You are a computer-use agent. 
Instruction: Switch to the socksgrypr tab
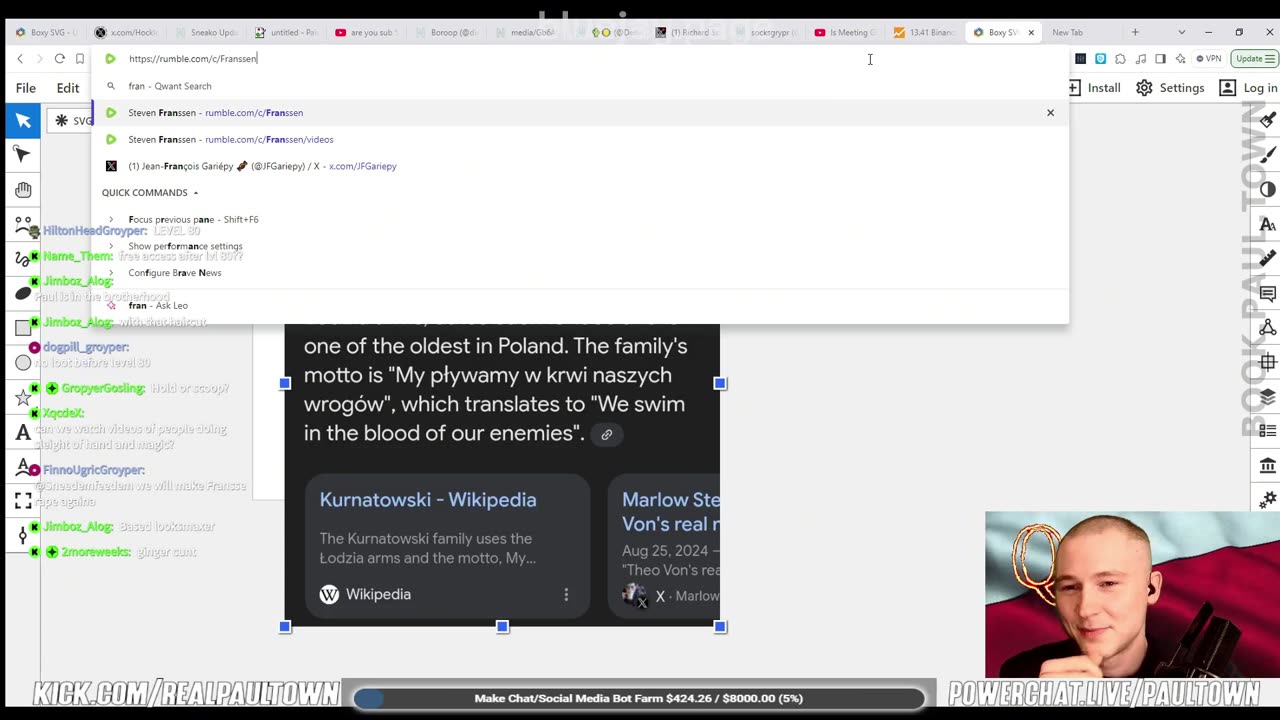pos(766,32)
